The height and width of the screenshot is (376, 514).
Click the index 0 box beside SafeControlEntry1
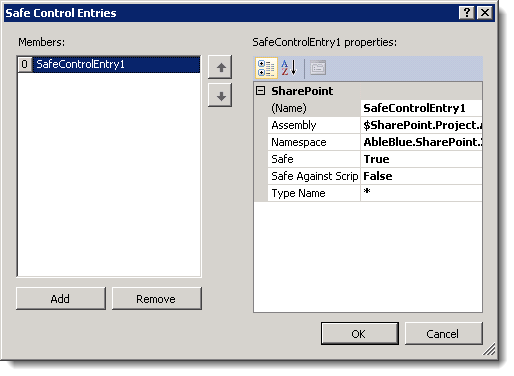(x=25, y=64)
